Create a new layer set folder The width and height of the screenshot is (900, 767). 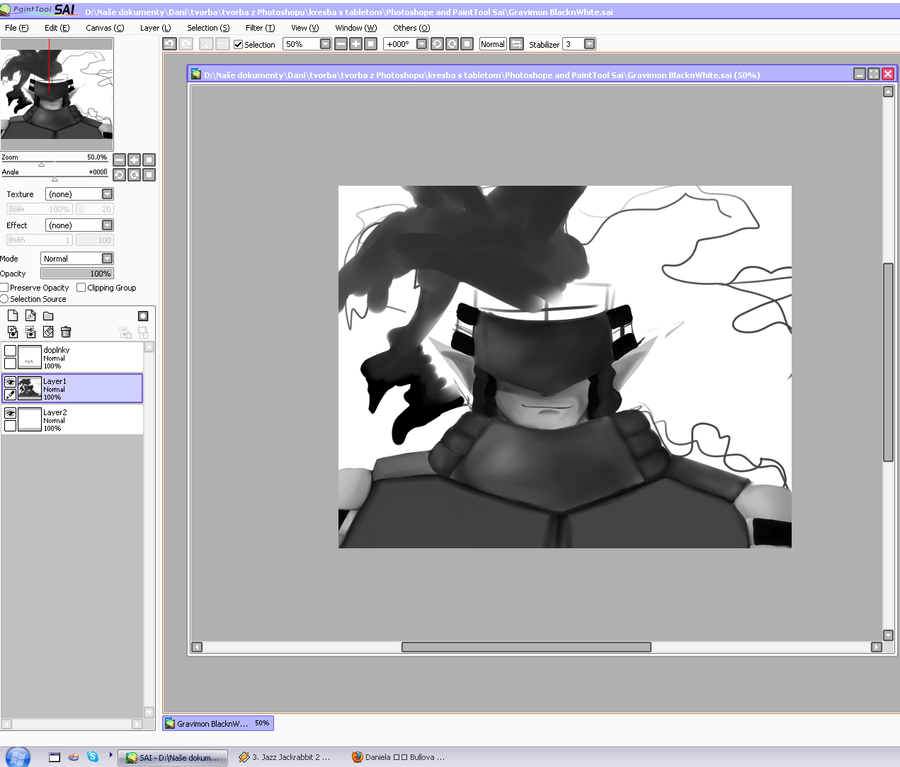coord(48,316)
